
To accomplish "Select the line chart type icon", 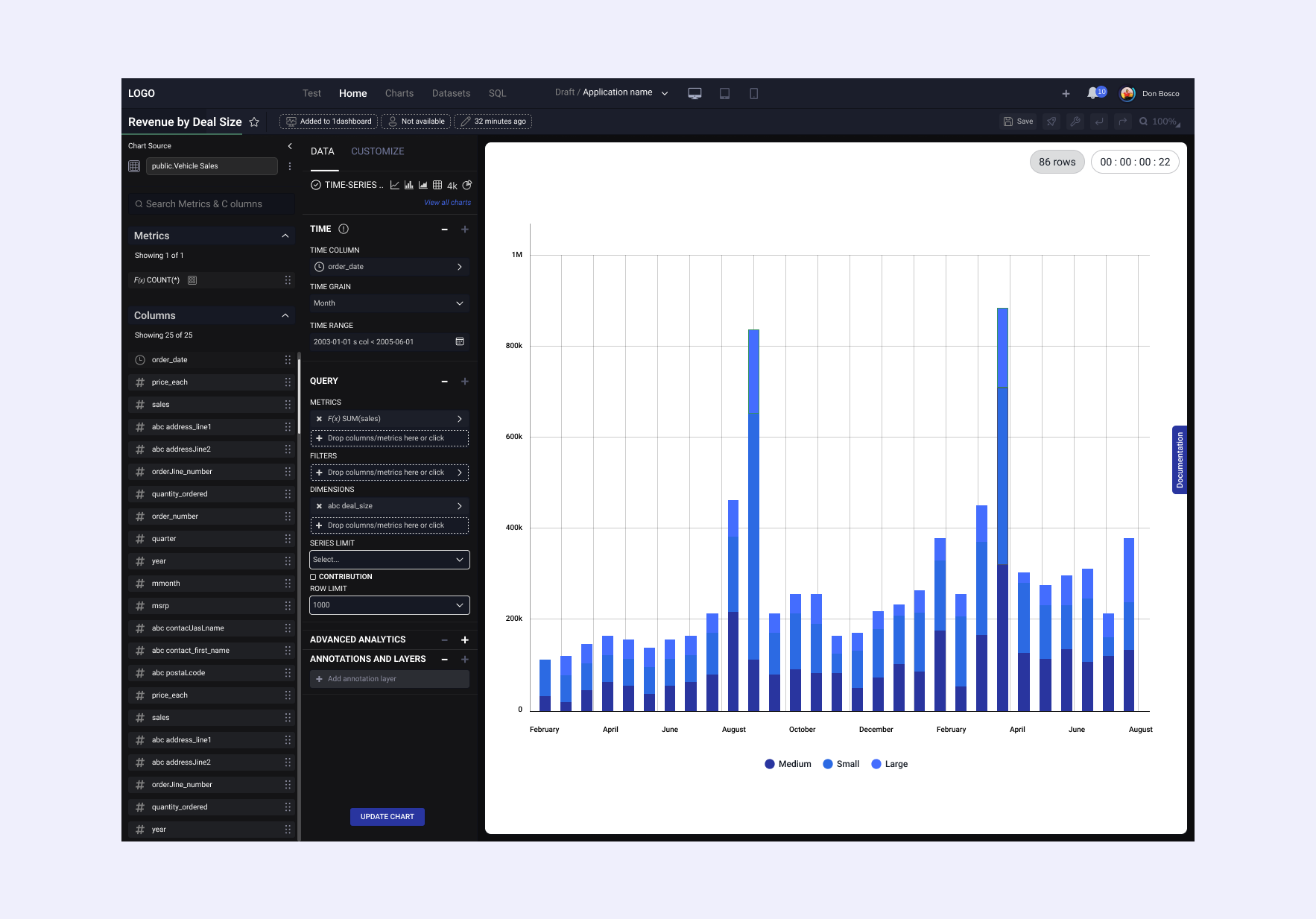I will (395, 185).
